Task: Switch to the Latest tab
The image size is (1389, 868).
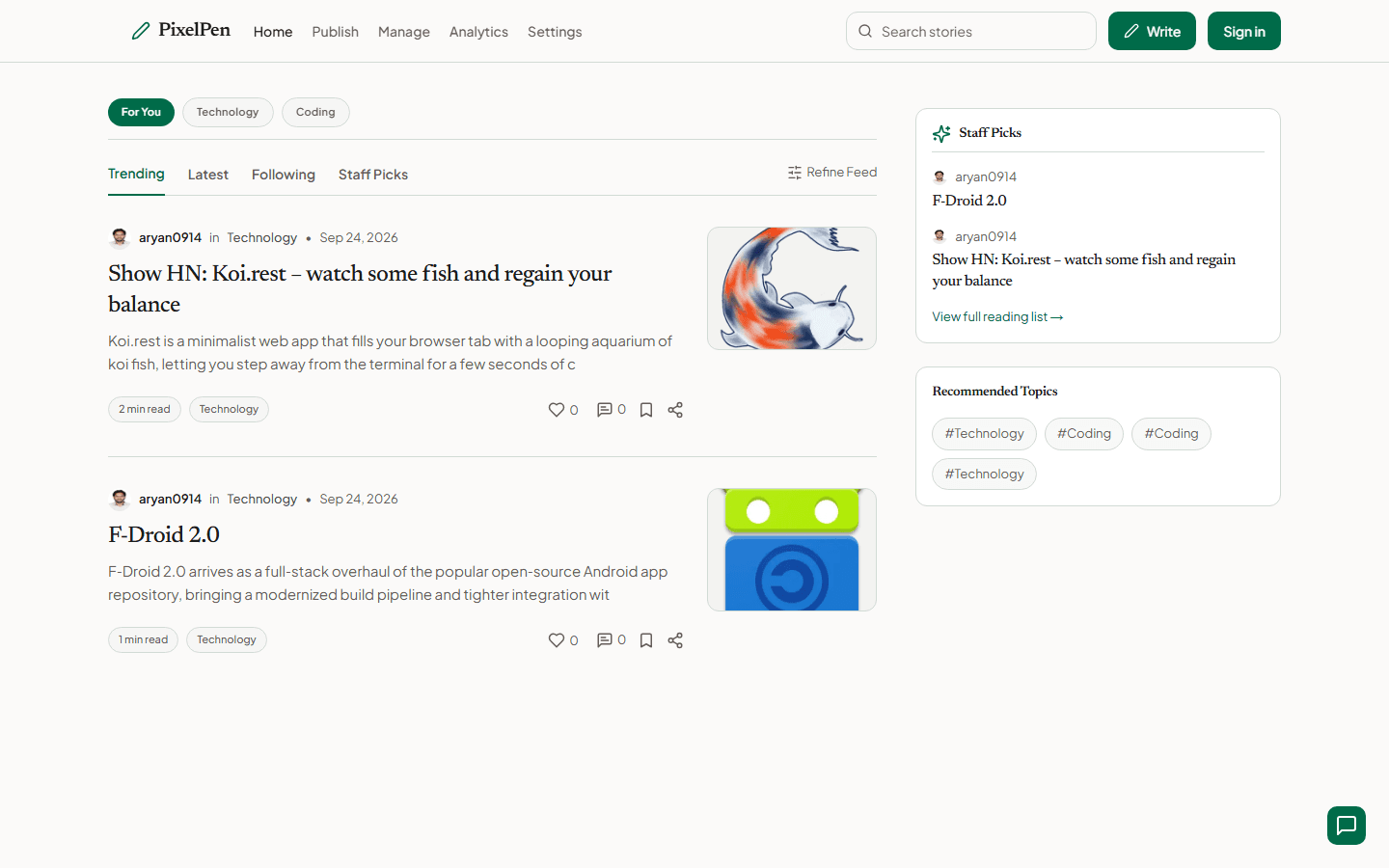Action: 208,175
